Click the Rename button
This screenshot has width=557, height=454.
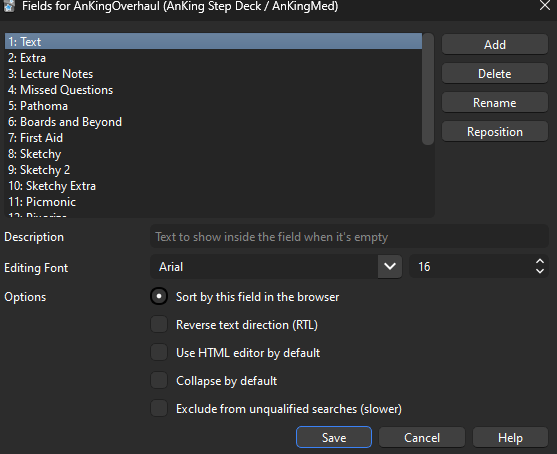494,103
